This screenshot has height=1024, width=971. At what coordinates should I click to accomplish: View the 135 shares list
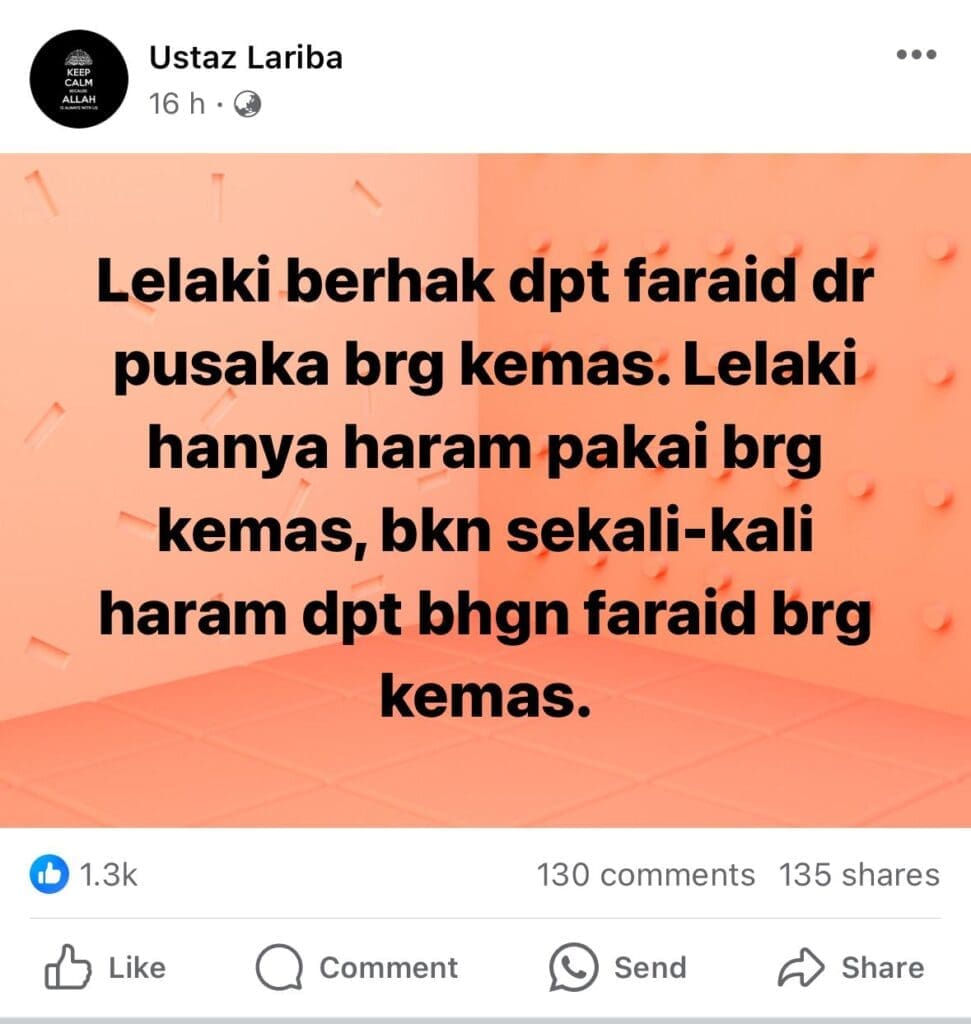859,874
